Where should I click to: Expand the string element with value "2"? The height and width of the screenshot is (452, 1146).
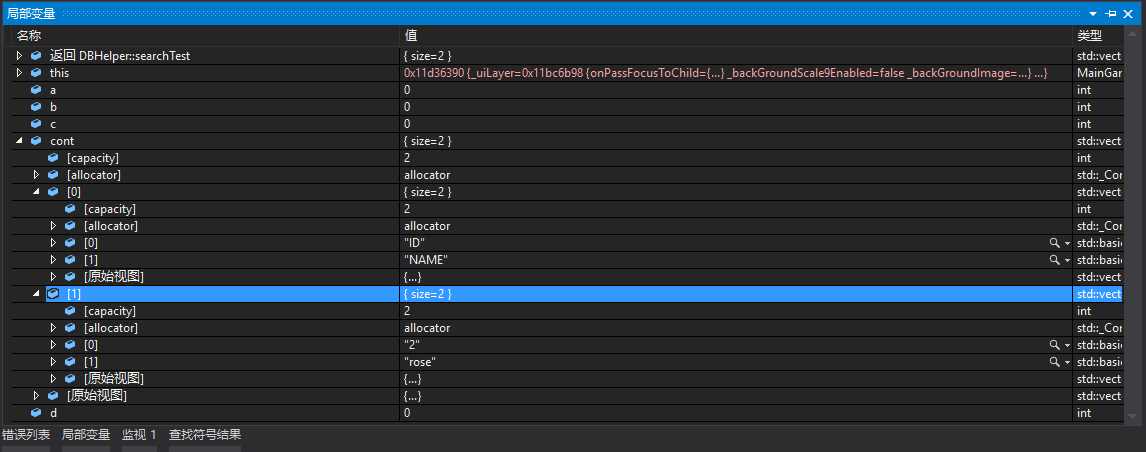point(53,345)
